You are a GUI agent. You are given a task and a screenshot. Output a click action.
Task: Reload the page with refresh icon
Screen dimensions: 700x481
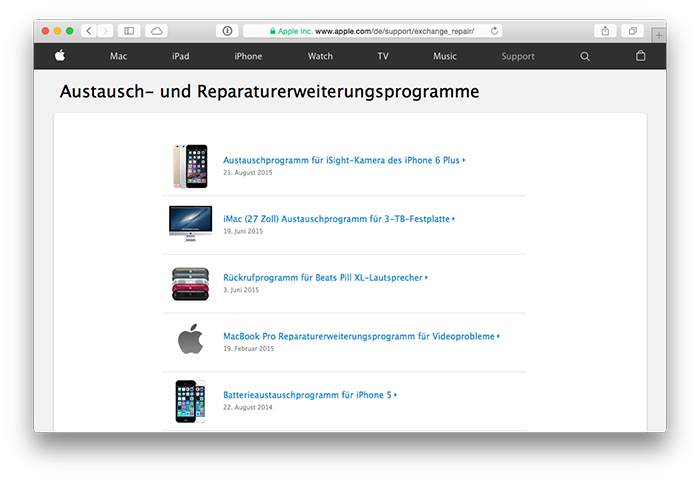[x=494, y=31]
